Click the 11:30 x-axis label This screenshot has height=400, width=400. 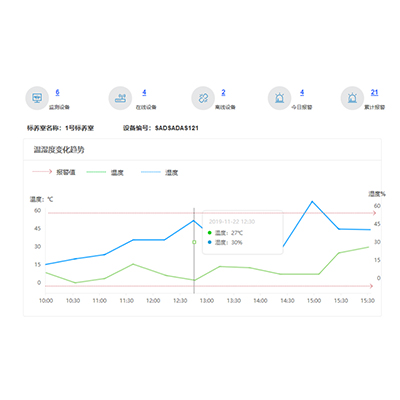pos(126,301)
